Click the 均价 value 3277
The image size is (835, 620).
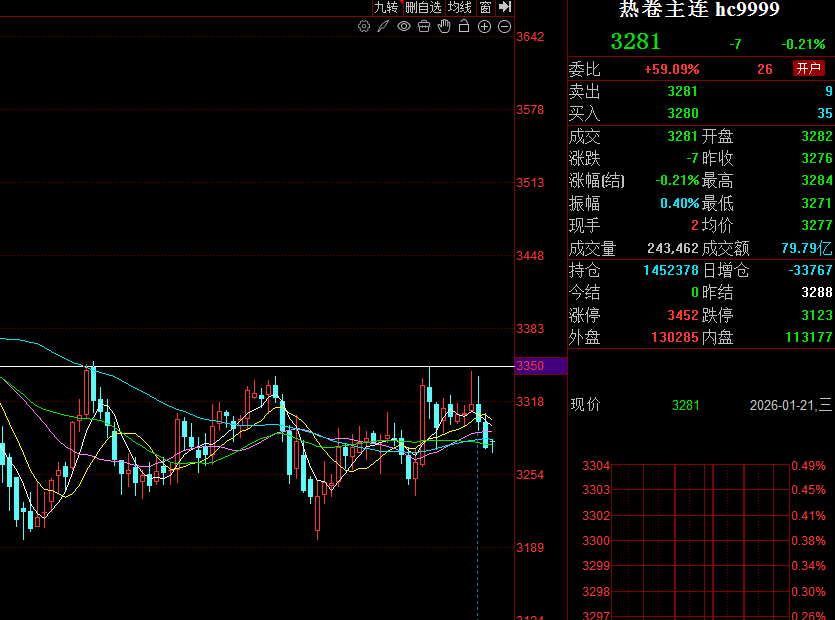click(817, 225)
